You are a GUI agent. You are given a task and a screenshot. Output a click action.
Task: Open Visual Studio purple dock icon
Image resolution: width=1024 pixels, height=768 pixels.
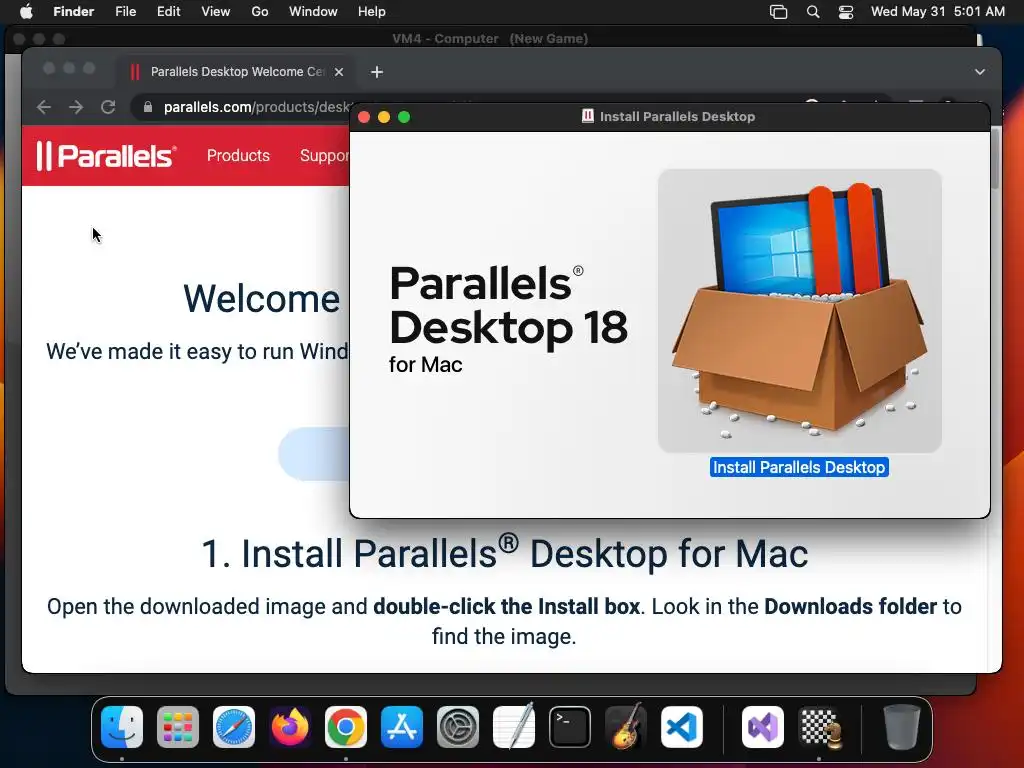763,727
